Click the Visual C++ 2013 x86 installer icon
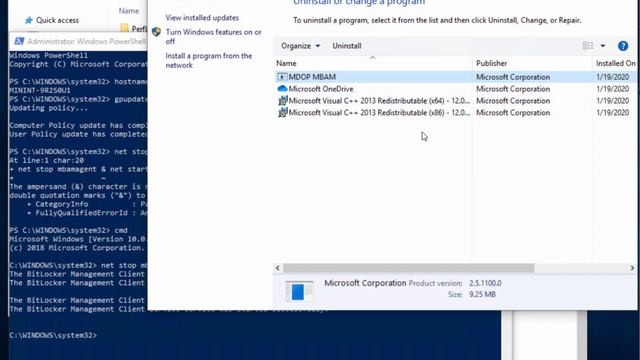 282,112
